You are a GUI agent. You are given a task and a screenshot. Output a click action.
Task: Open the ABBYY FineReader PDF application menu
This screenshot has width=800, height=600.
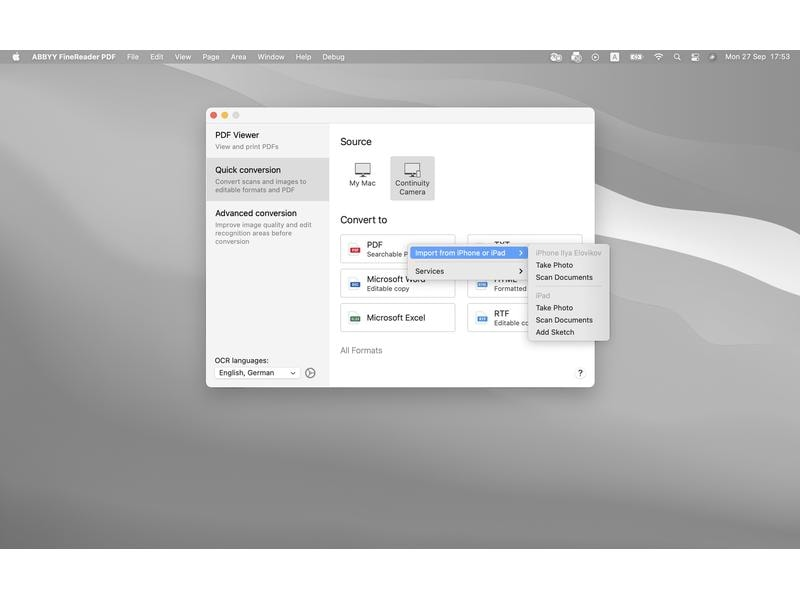[73, 57]
